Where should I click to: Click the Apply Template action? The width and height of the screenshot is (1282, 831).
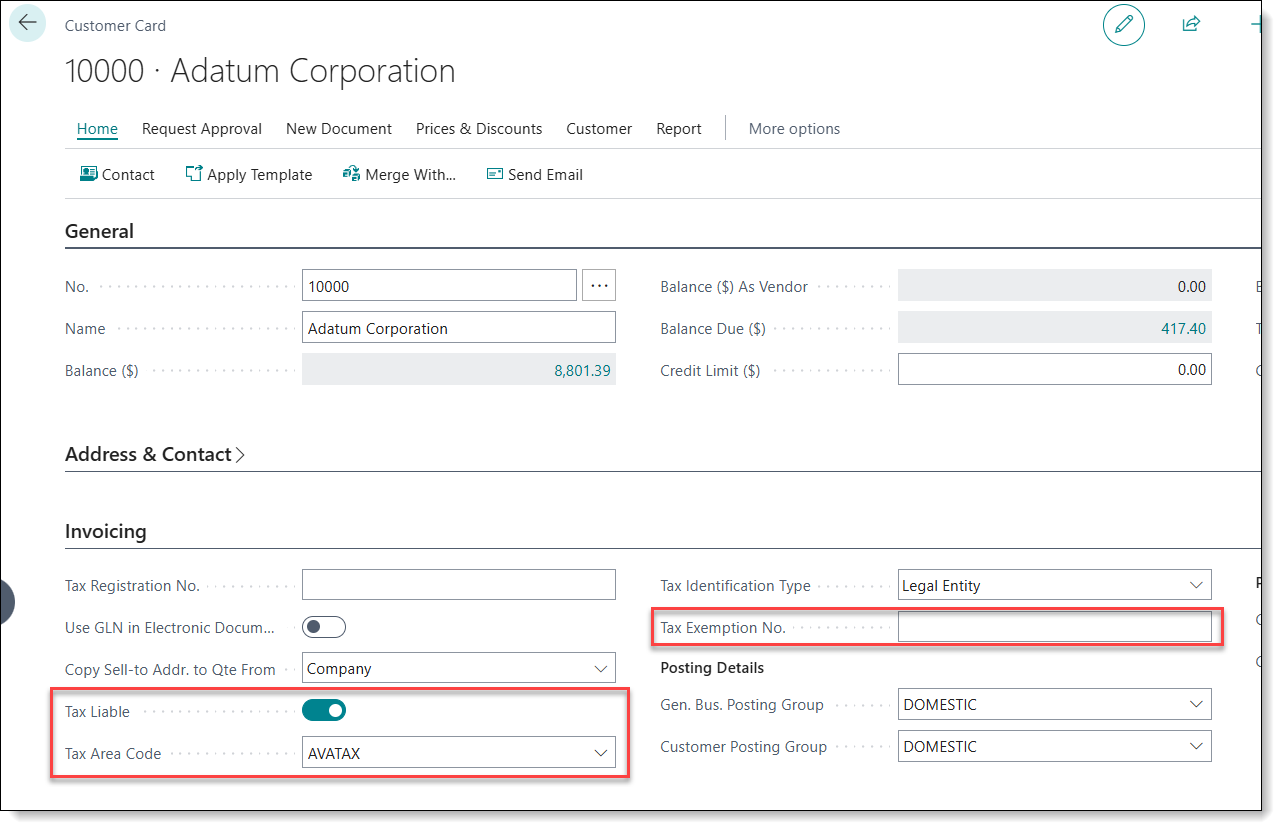[x=249, y=174]
